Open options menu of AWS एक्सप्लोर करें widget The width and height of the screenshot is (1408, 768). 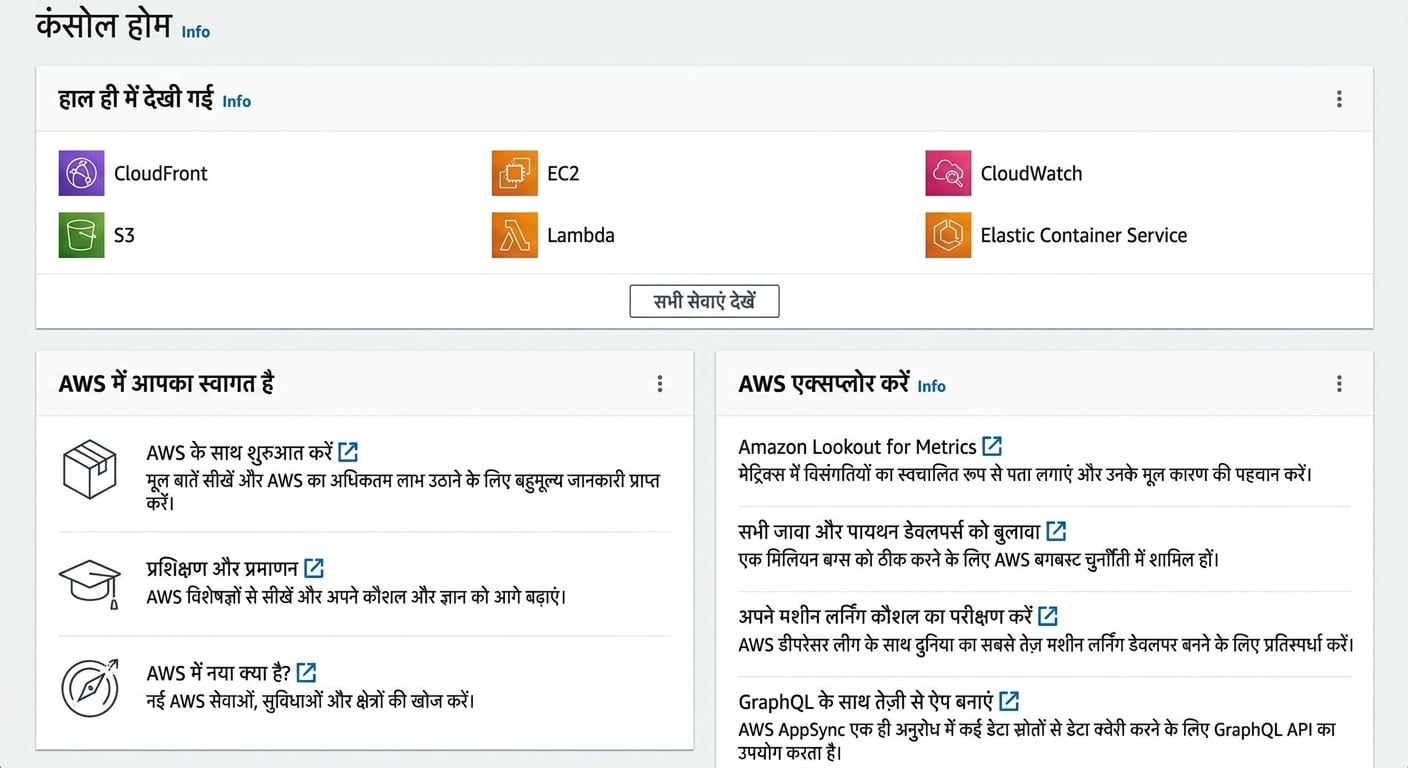coord(1339,384)
